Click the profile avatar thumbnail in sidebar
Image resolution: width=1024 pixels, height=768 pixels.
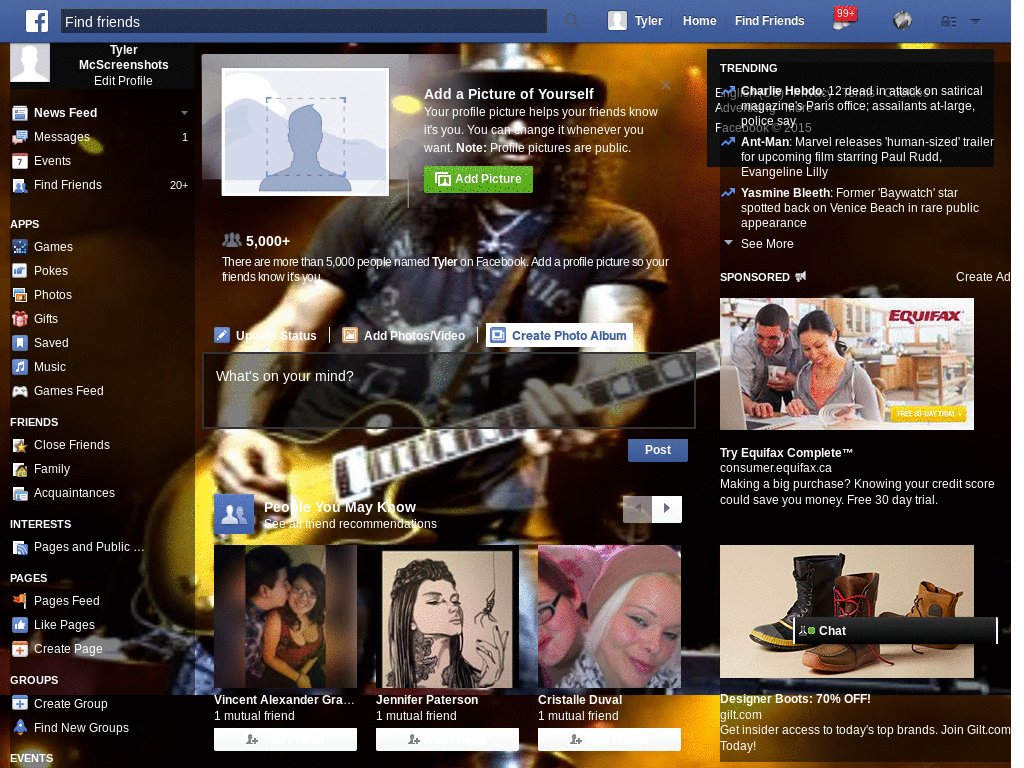[x=30, y=62]
